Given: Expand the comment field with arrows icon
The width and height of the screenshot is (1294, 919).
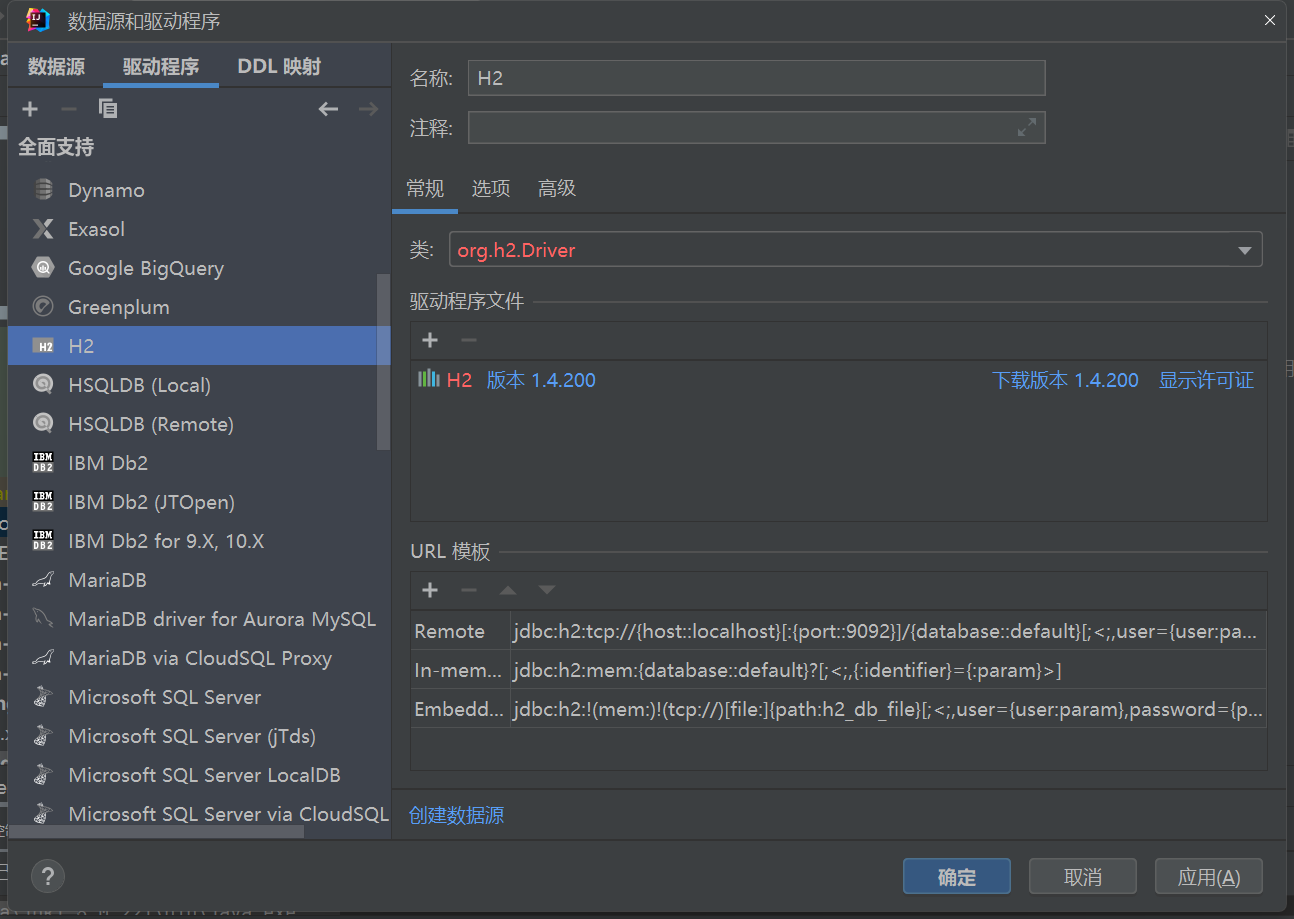Looking at the screenshot, I should (1027, 128).
